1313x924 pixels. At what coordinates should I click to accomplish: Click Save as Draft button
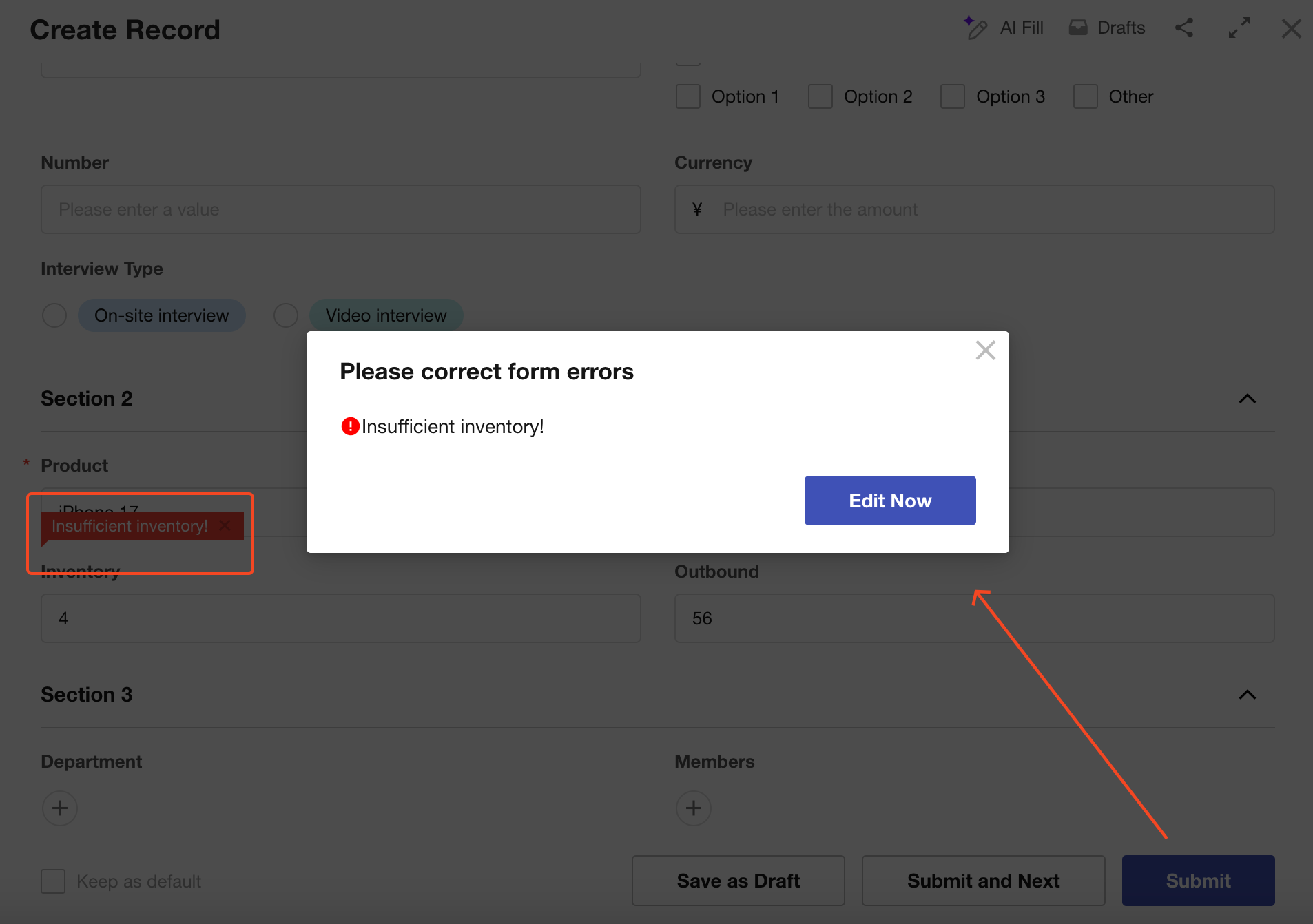pos(738,881)
